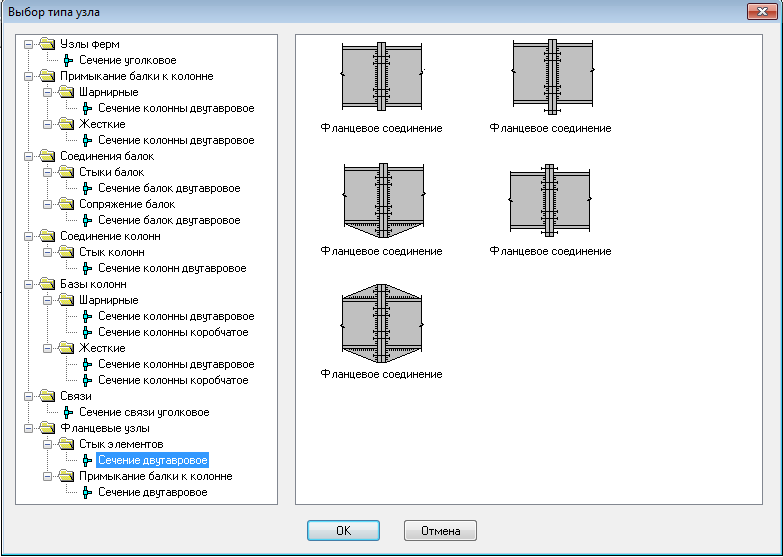783x557 pixels.
Task: Collapse the Фланцевые узлы branch
Action: point(28,428)
